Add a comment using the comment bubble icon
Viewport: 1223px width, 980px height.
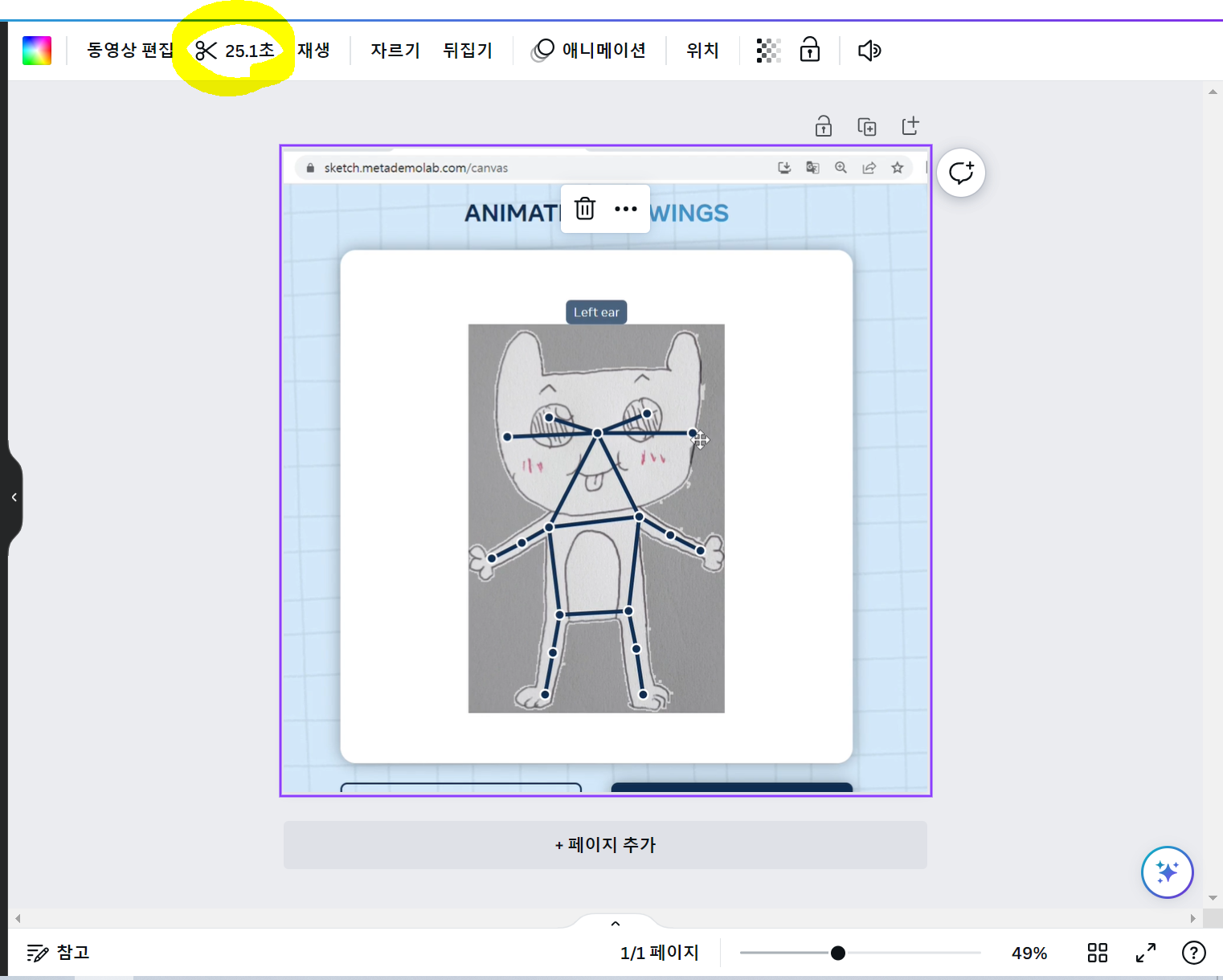961,172
